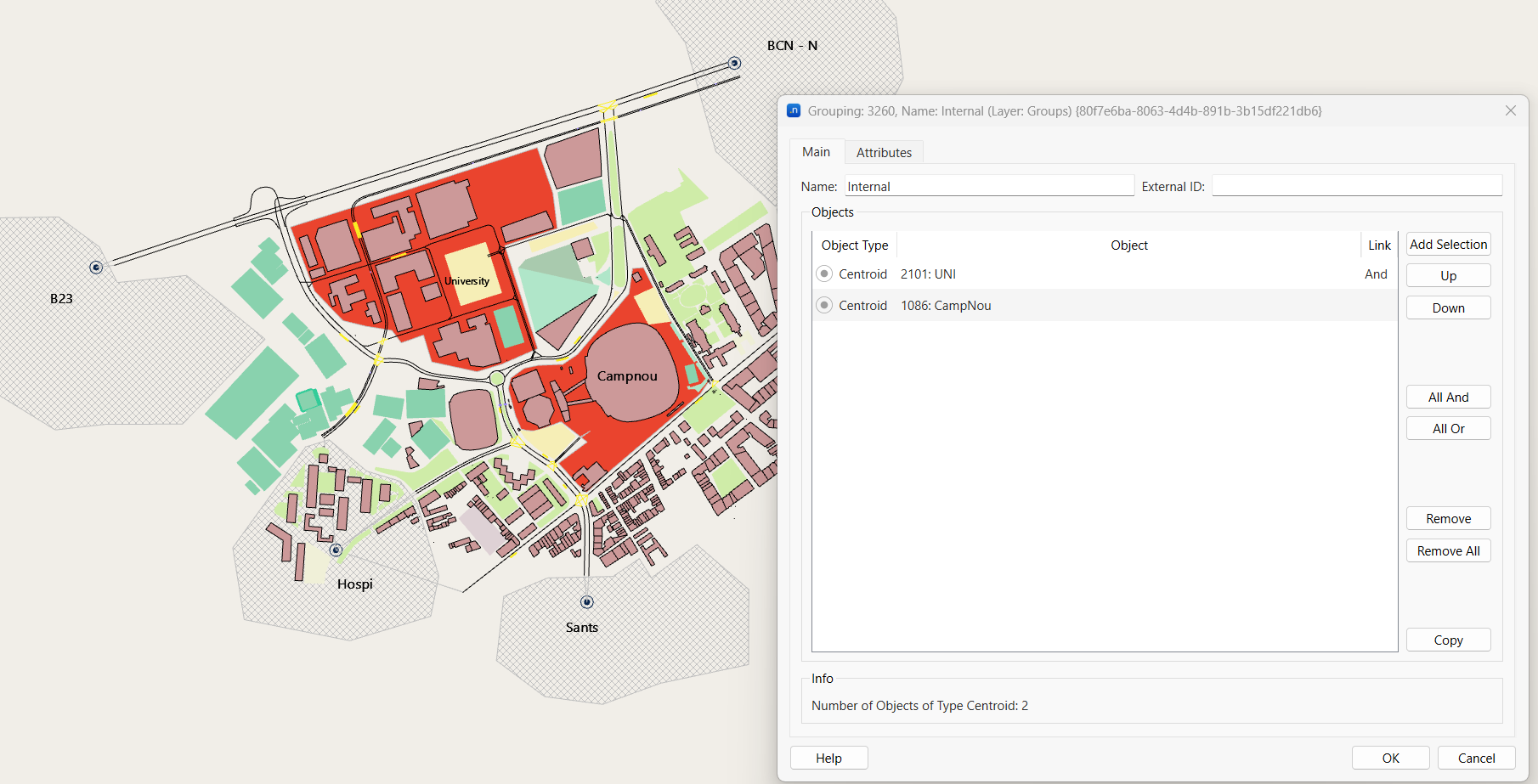The width and height of the screenshot is (1538, 784).
Task: Click the centroid icon beside 1086: CampNou
Action: click(824, 305)
